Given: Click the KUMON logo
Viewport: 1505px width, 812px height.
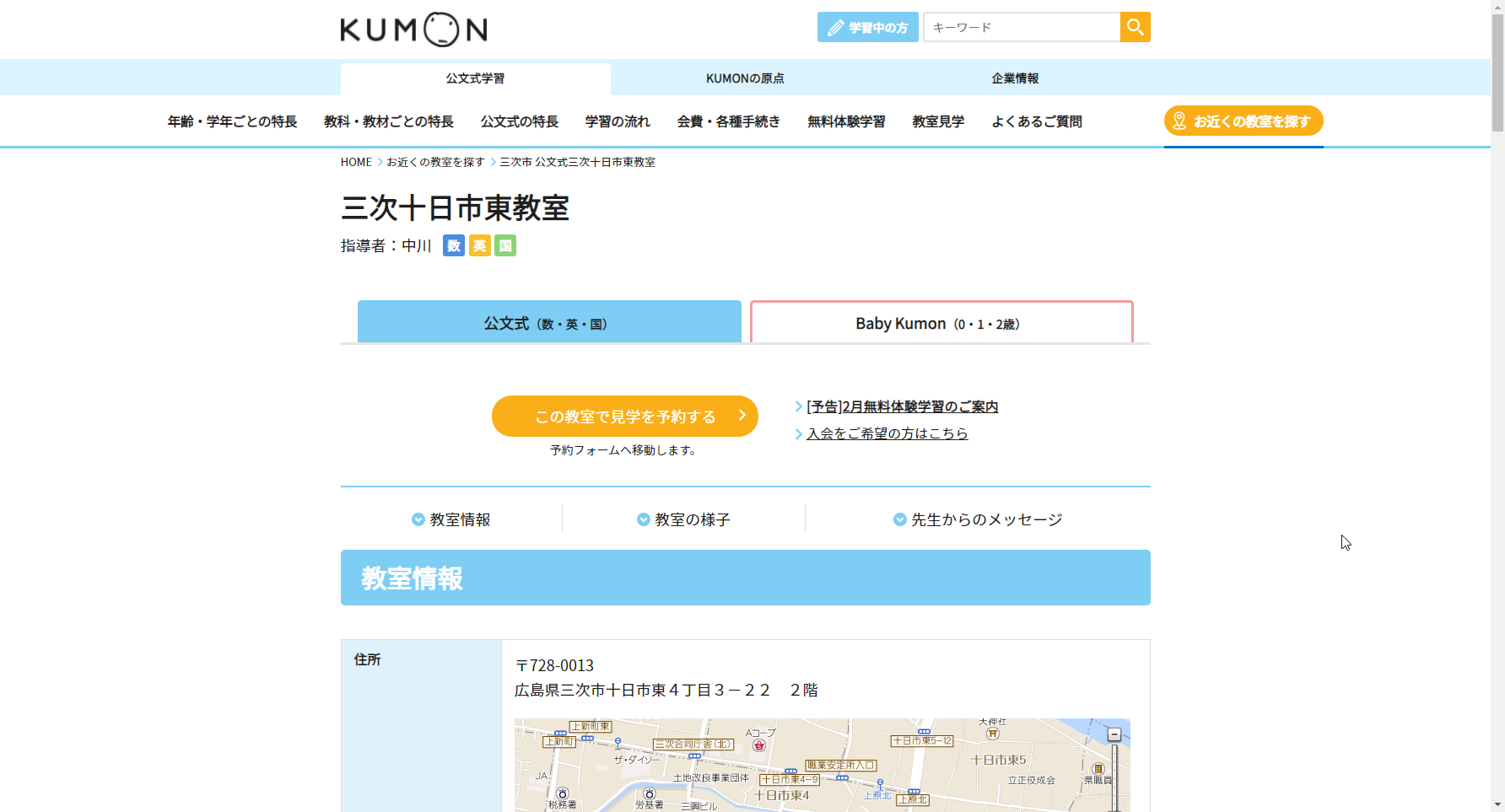Looking at the screenshot, I should pyautogui.click(x=413, y=30).
